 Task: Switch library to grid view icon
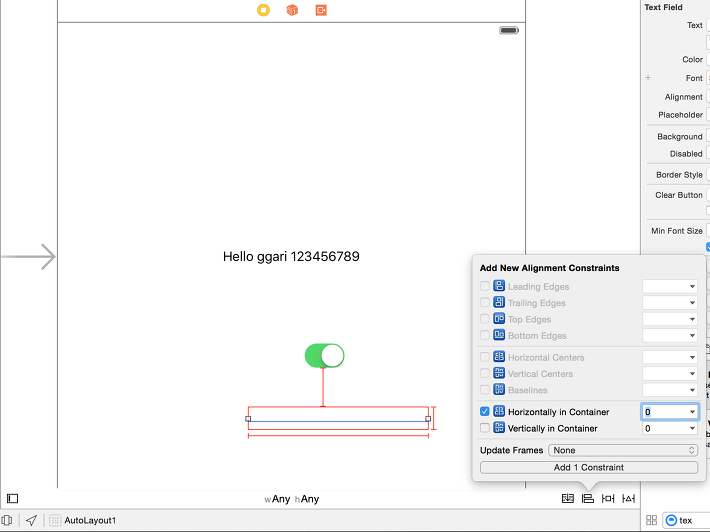point(651,520)
